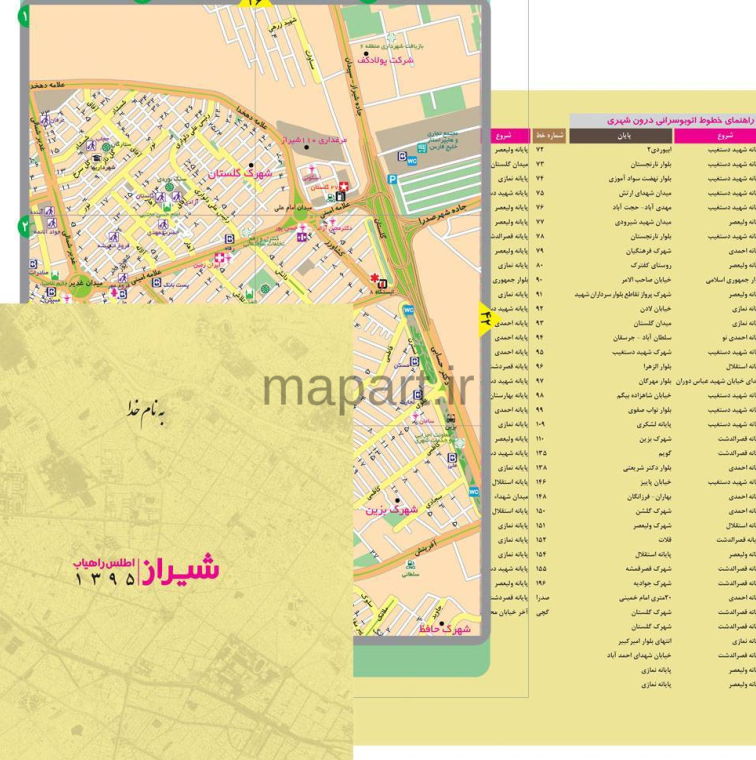
Task: Click the metro station icon beside red asterisk
Action: pos(382,283)
